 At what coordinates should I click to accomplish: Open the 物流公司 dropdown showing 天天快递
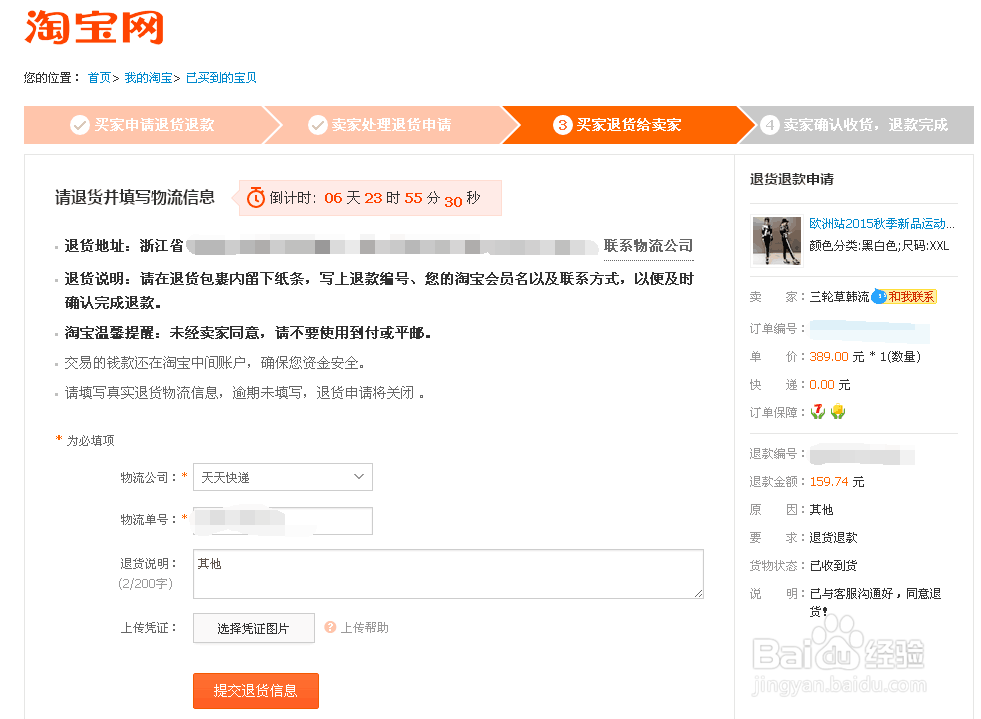(x=283, y=477)
